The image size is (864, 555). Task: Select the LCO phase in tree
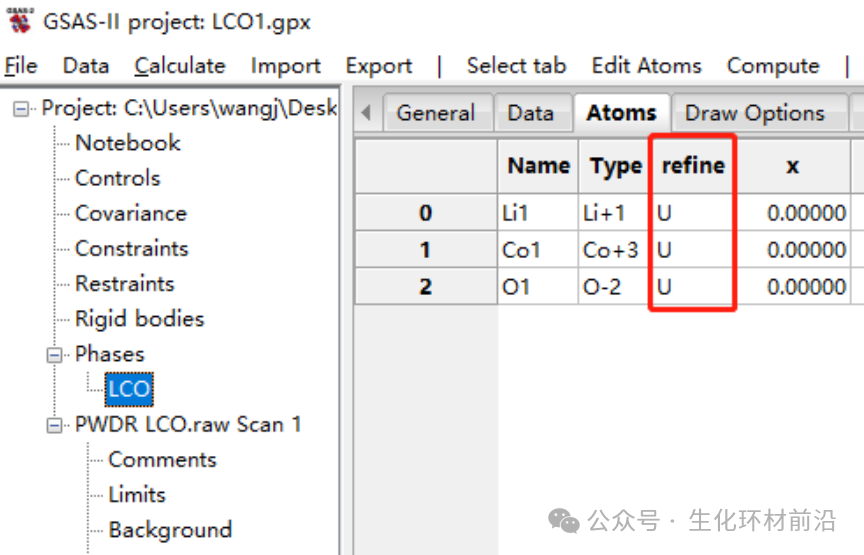coord(129,389)
